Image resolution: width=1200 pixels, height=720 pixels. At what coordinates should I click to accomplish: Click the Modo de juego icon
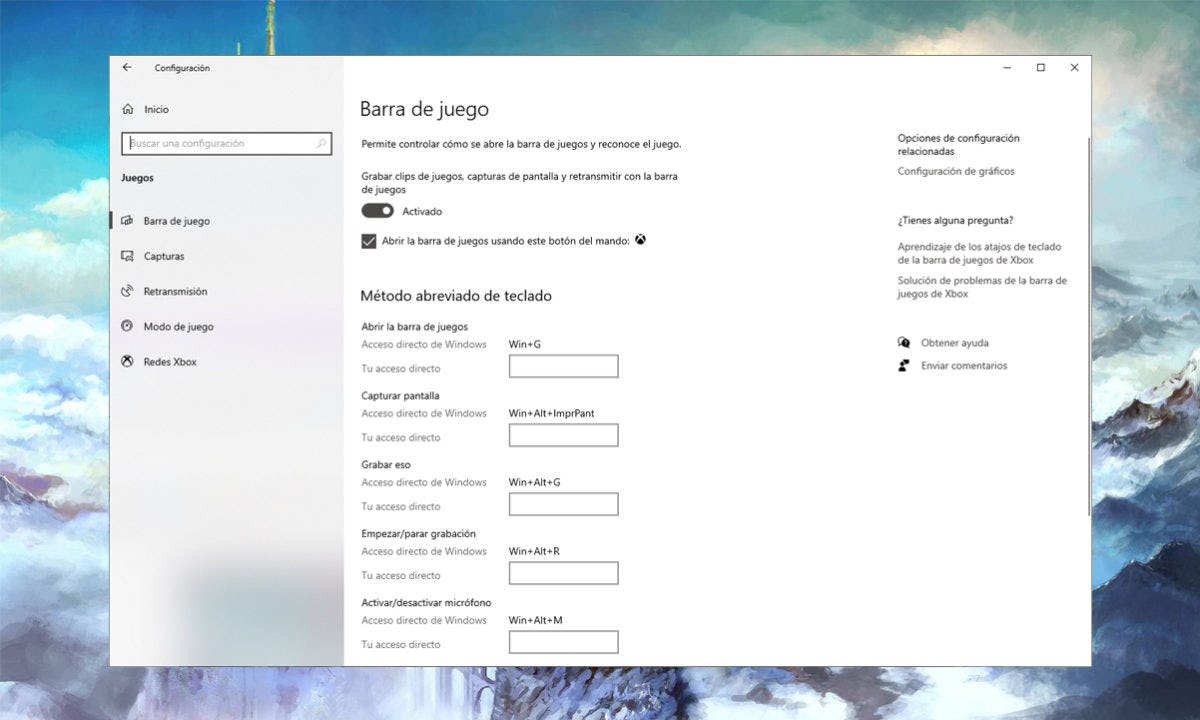click(127, 326)
